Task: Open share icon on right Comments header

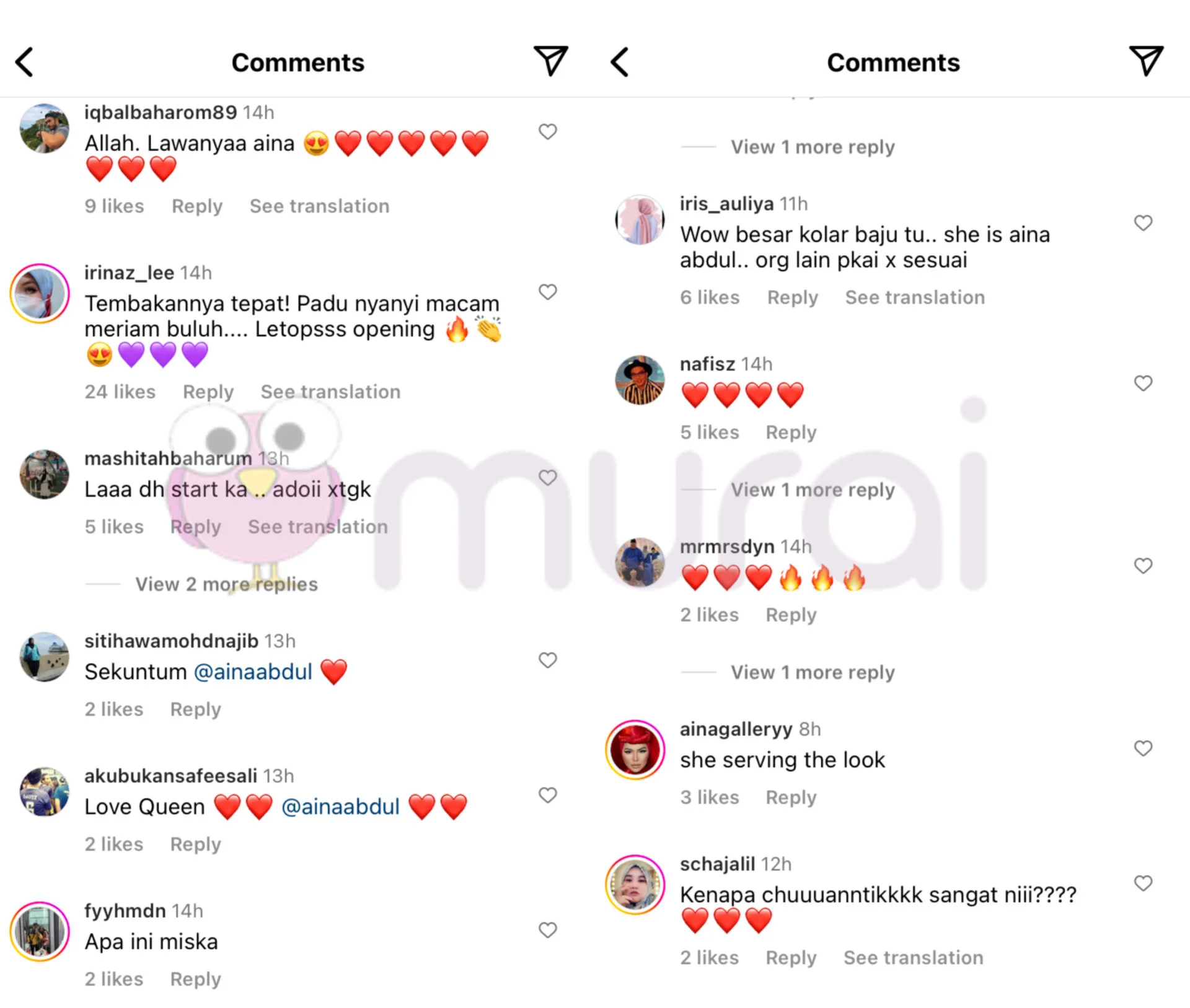Action: pyautogui.click(x=1145, y=61)
